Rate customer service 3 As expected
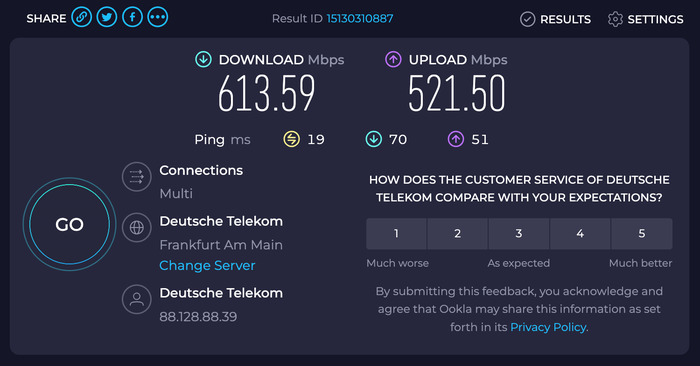 click(x=519, y=233)
